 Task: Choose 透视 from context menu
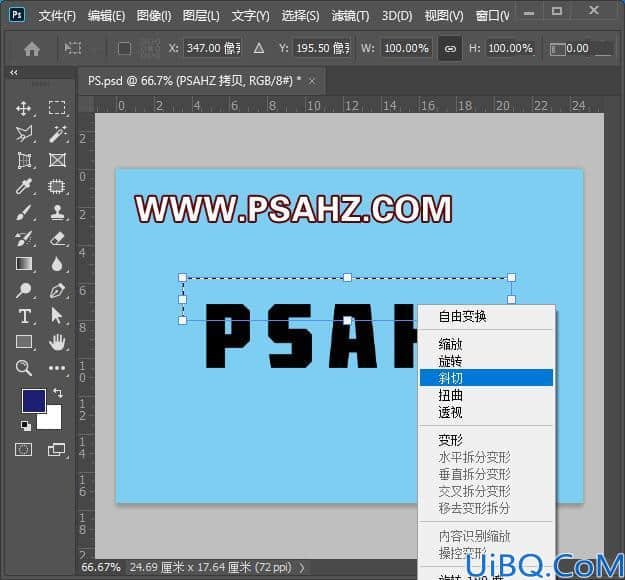click(486, 412)
